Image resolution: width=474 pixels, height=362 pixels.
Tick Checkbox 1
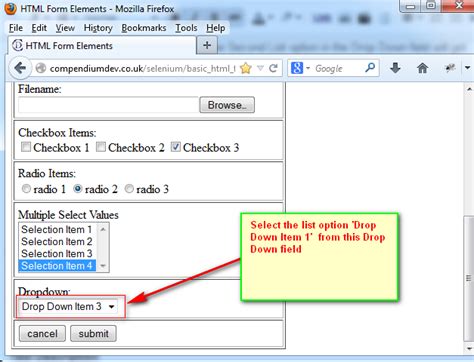point(26,147)
